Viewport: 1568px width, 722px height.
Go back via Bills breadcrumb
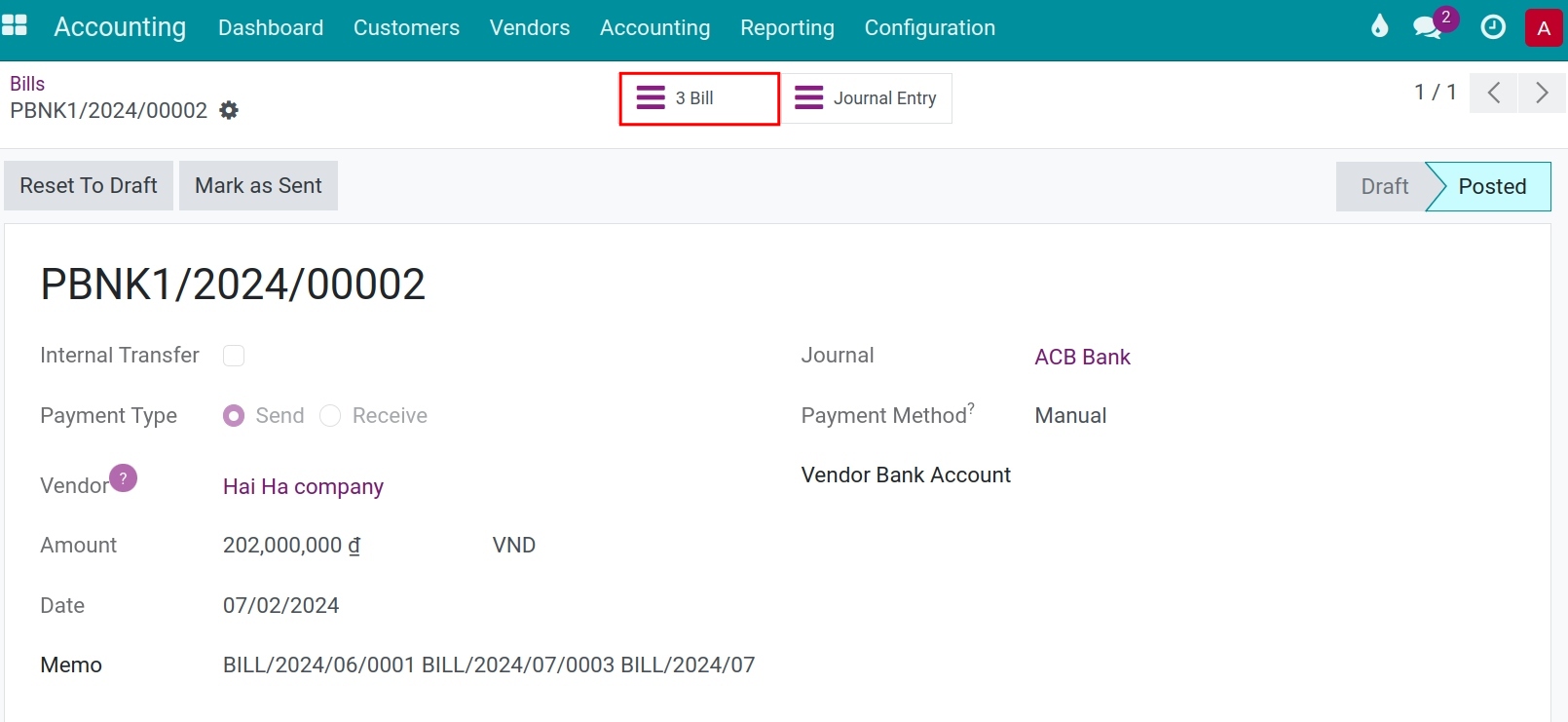point(27,84)
